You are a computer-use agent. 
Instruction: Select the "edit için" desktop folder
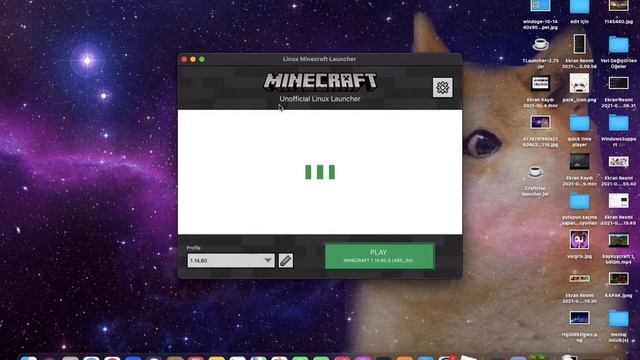[579, 6]
